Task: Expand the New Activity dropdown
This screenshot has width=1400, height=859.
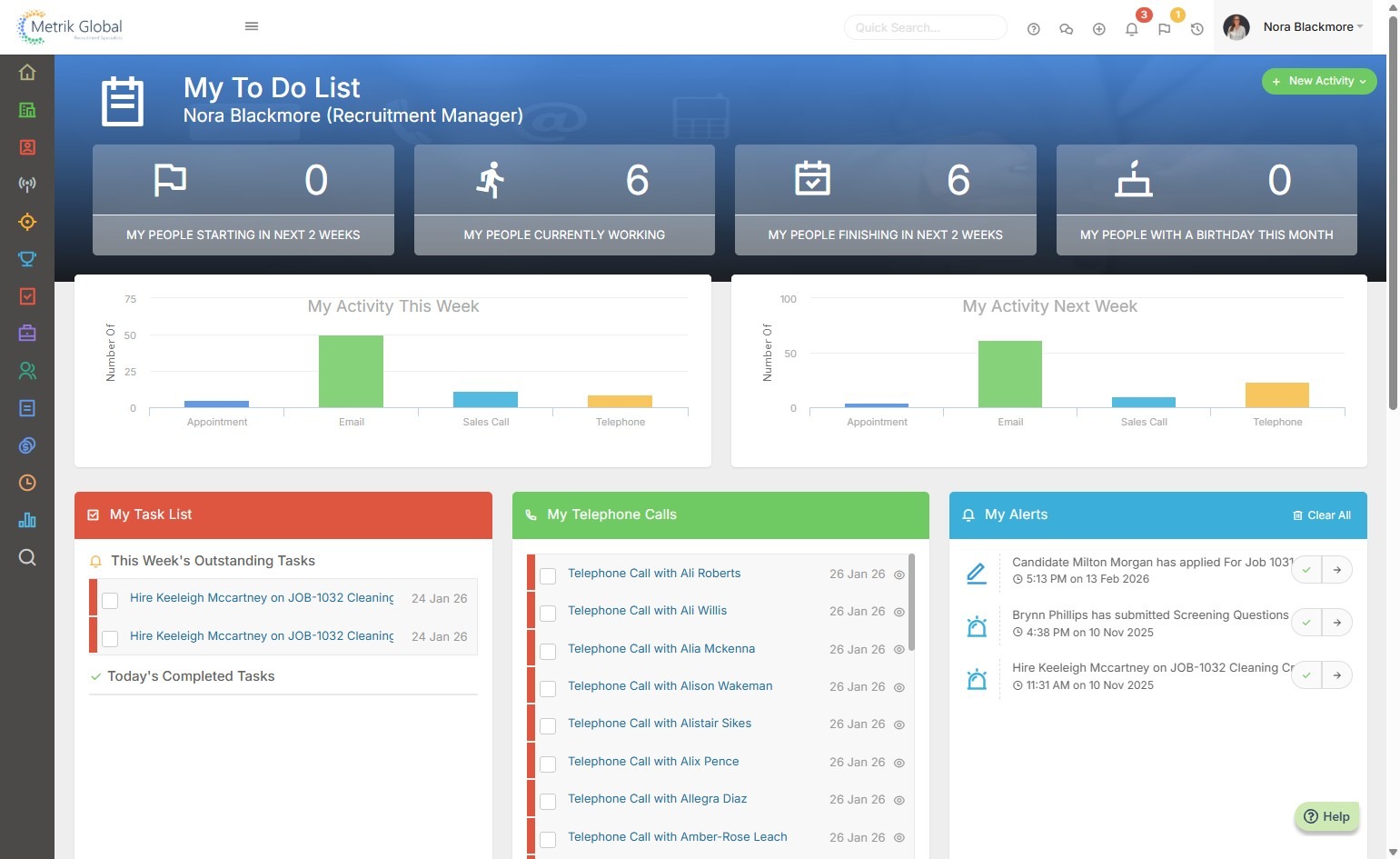Action: pos(1319,81)
